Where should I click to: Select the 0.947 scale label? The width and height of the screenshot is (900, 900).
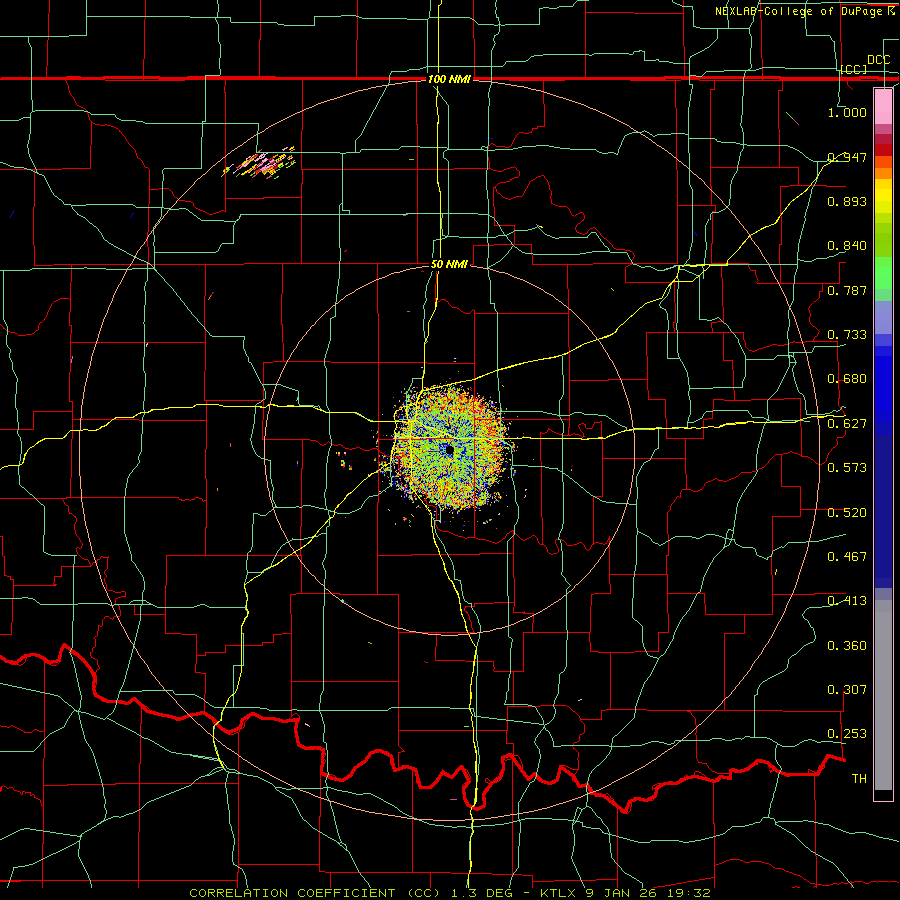pos(847,157)
